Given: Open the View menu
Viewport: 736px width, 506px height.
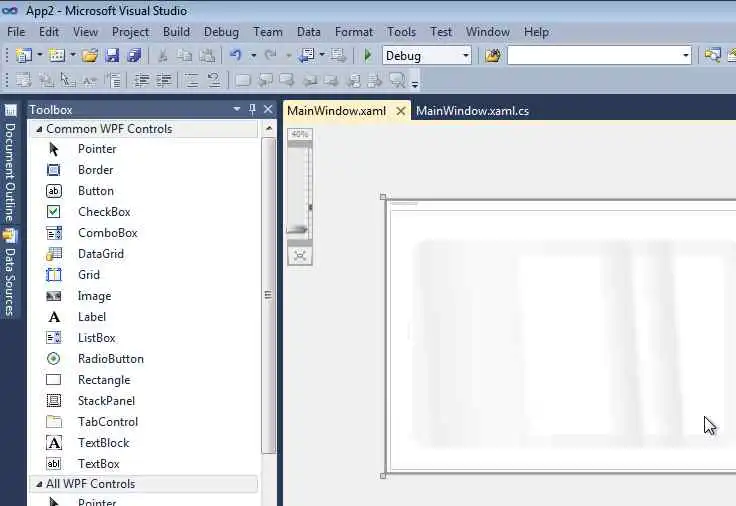Looking at the screenshot, I should (85, 32).
